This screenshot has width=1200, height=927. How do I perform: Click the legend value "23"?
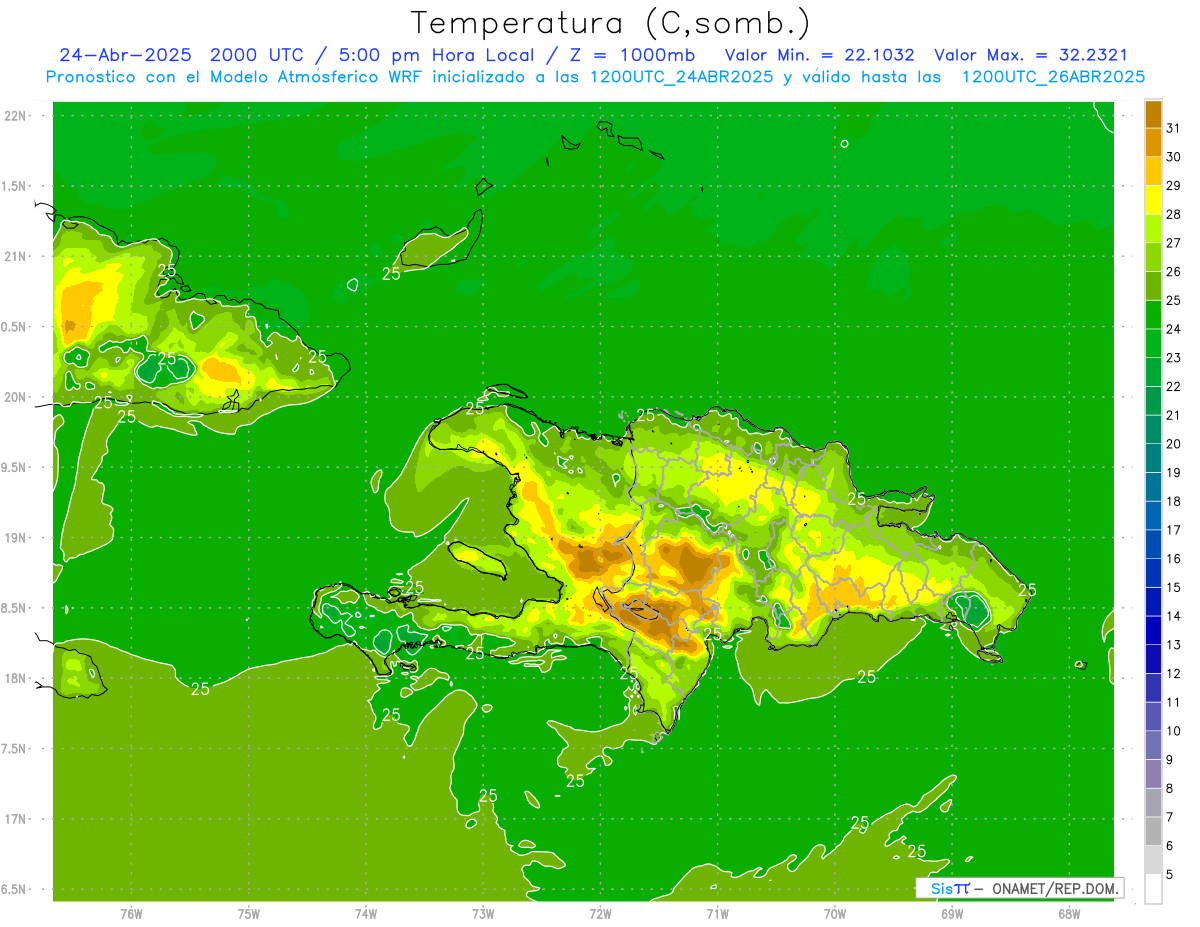pyautogui.click(x=1174, y=358)
